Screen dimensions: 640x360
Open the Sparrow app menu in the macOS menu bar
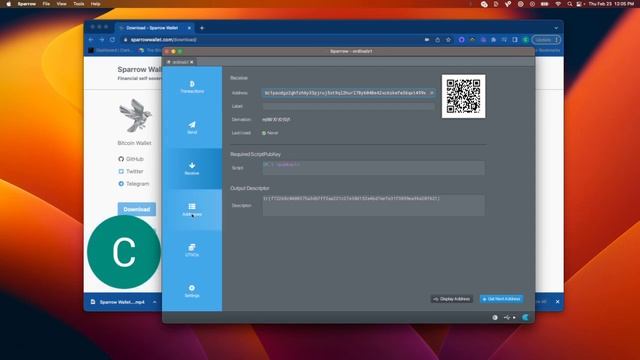[x=27, y=4]
